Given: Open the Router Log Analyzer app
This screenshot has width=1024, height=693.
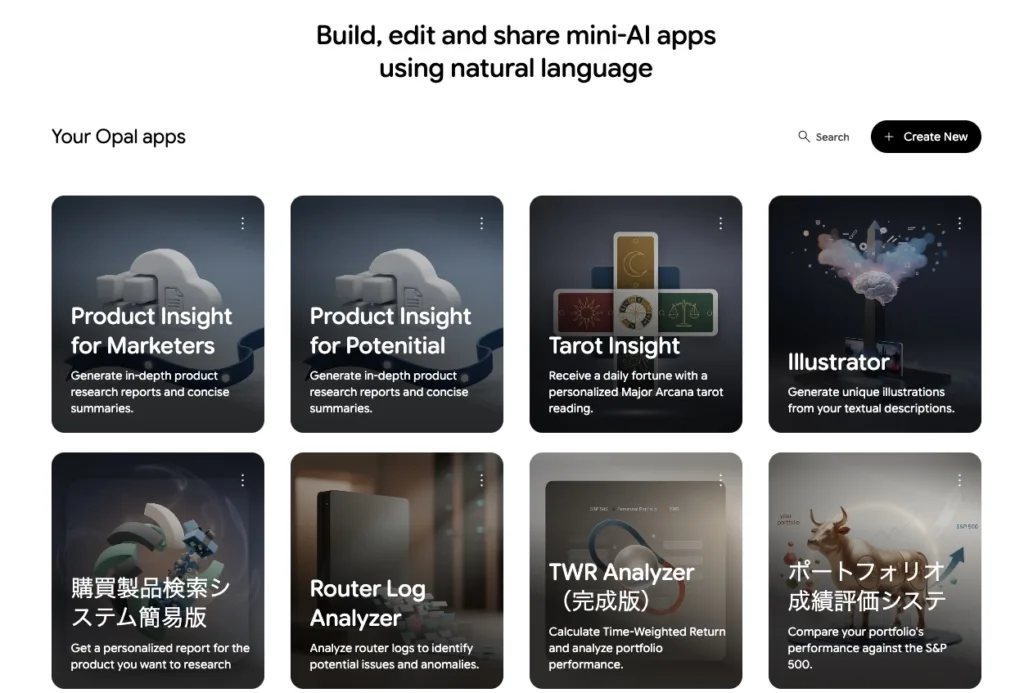Looking at the screenshot, I should click(x=396, y=571).
